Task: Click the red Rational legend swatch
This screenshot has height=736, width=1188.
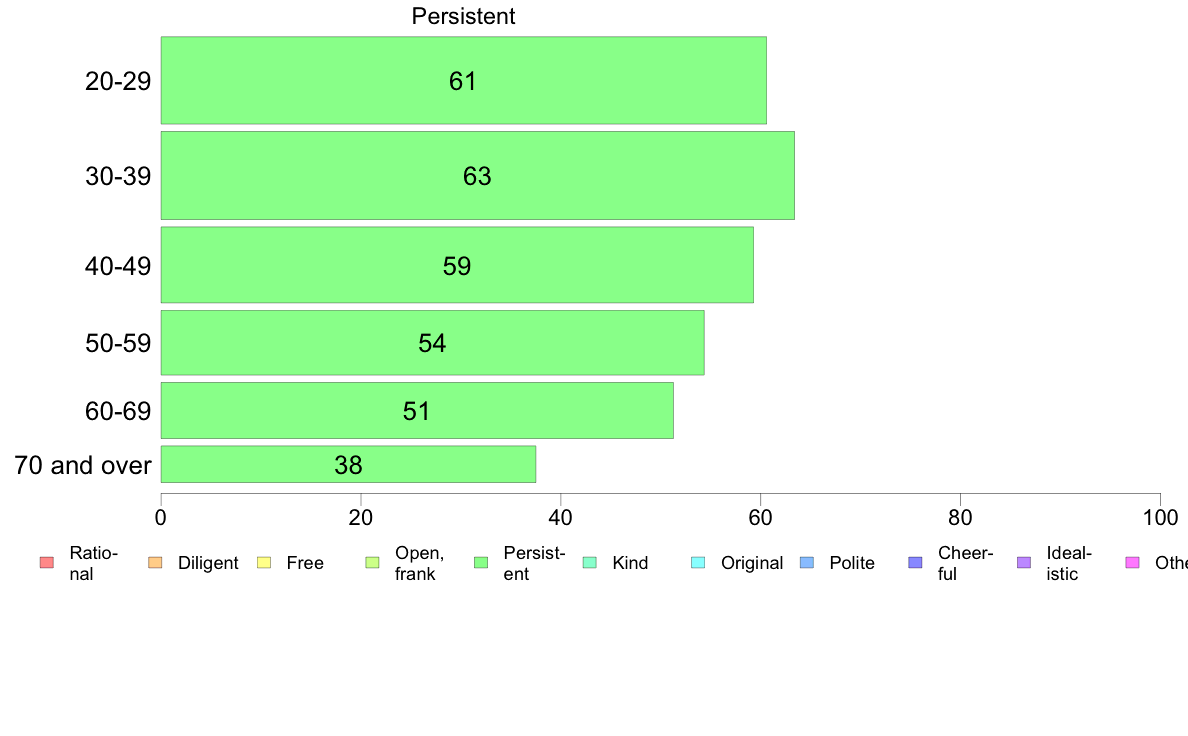Action: point(46,563)
